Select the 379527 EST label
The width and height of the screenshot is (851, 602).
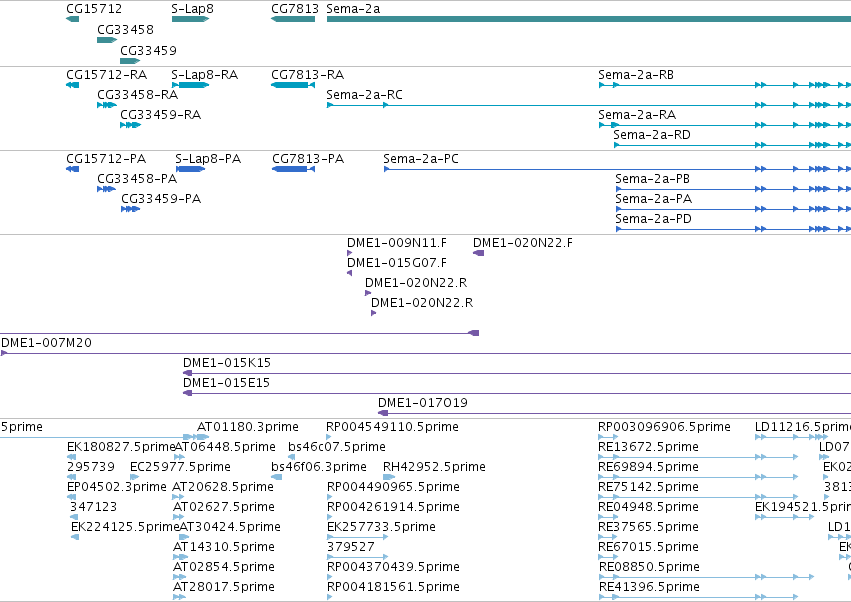click(x=351, y=547)
